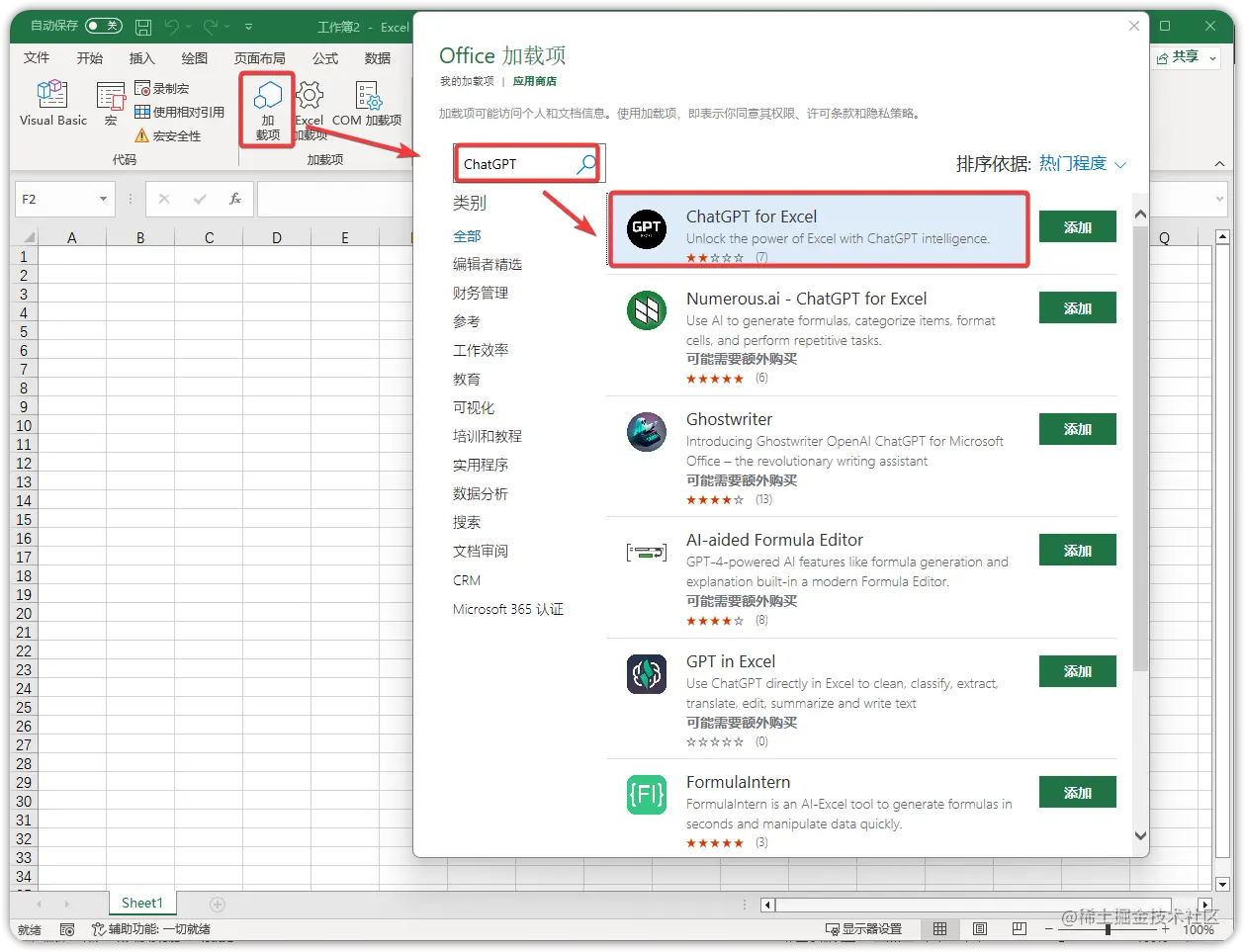Select the 财务管理 category
Image resolution: width=1245 pixels, height=952 pixels.
pyautogui.click(x=481, y=293)
